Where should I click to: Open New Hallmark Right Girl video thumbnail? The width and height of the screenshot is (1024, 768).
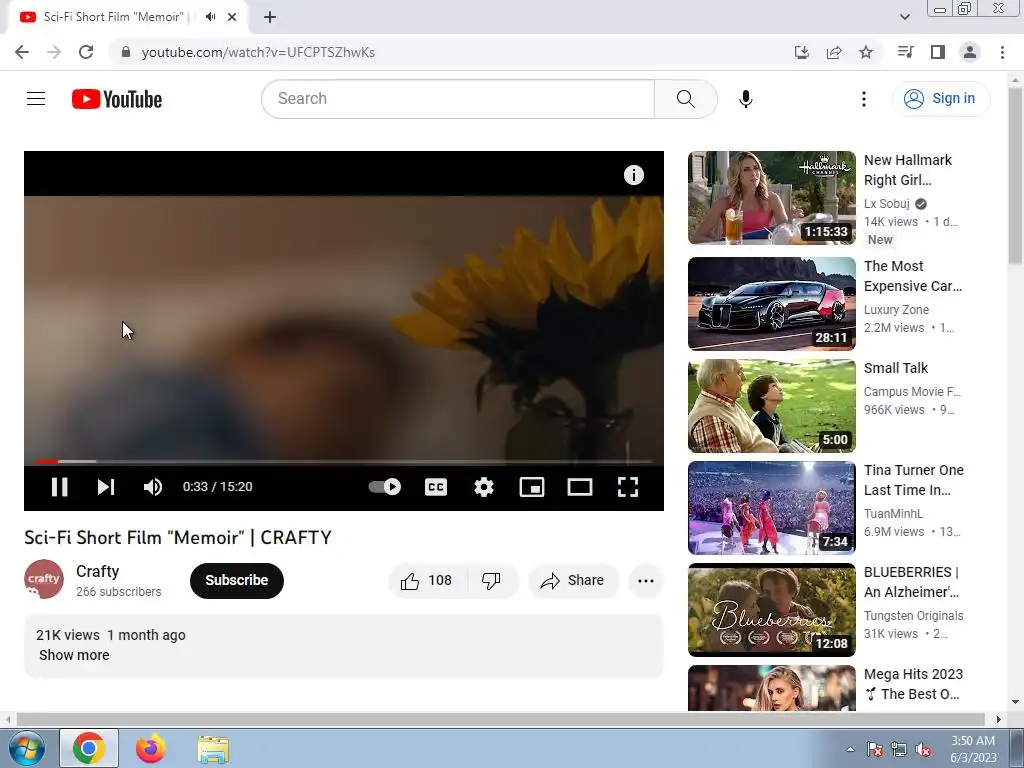tap(771, 198)
